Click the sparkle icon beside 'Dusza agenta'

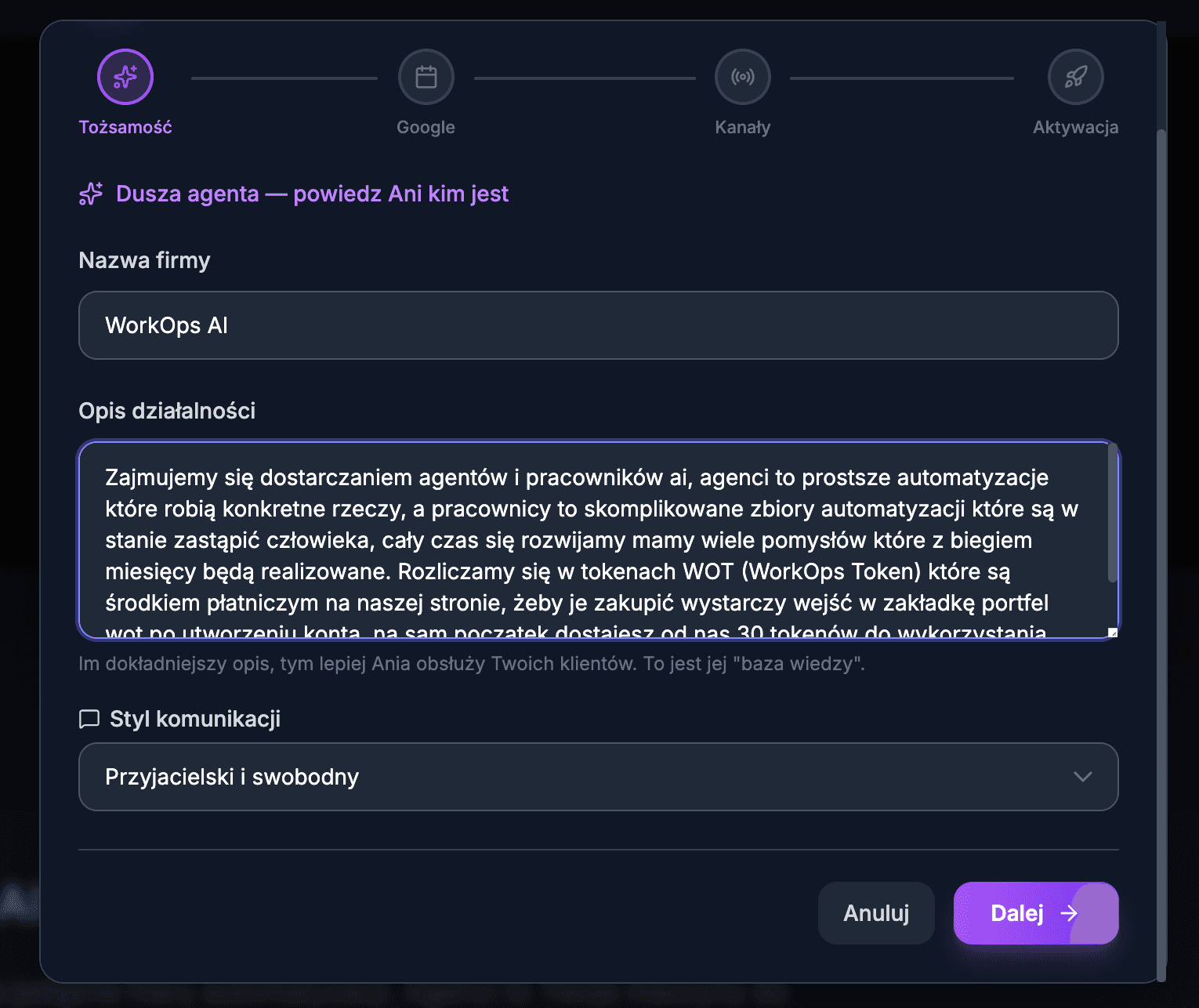(91, 194)
